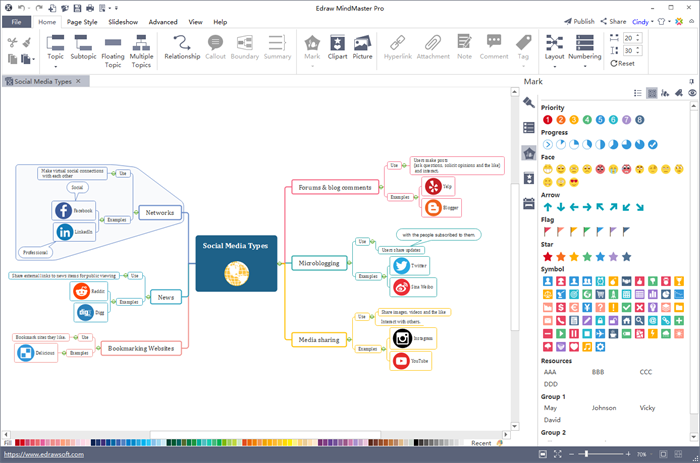Open the Slideshow menu tab

pos(123,21)
